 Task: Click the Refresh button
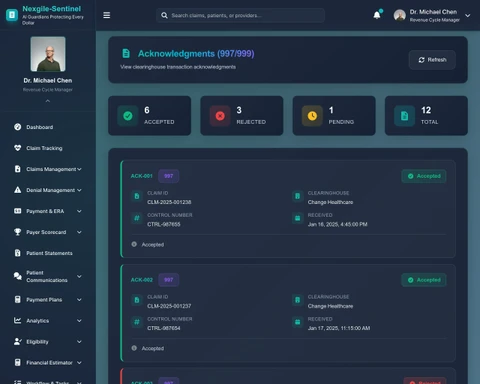coord(432,60)
